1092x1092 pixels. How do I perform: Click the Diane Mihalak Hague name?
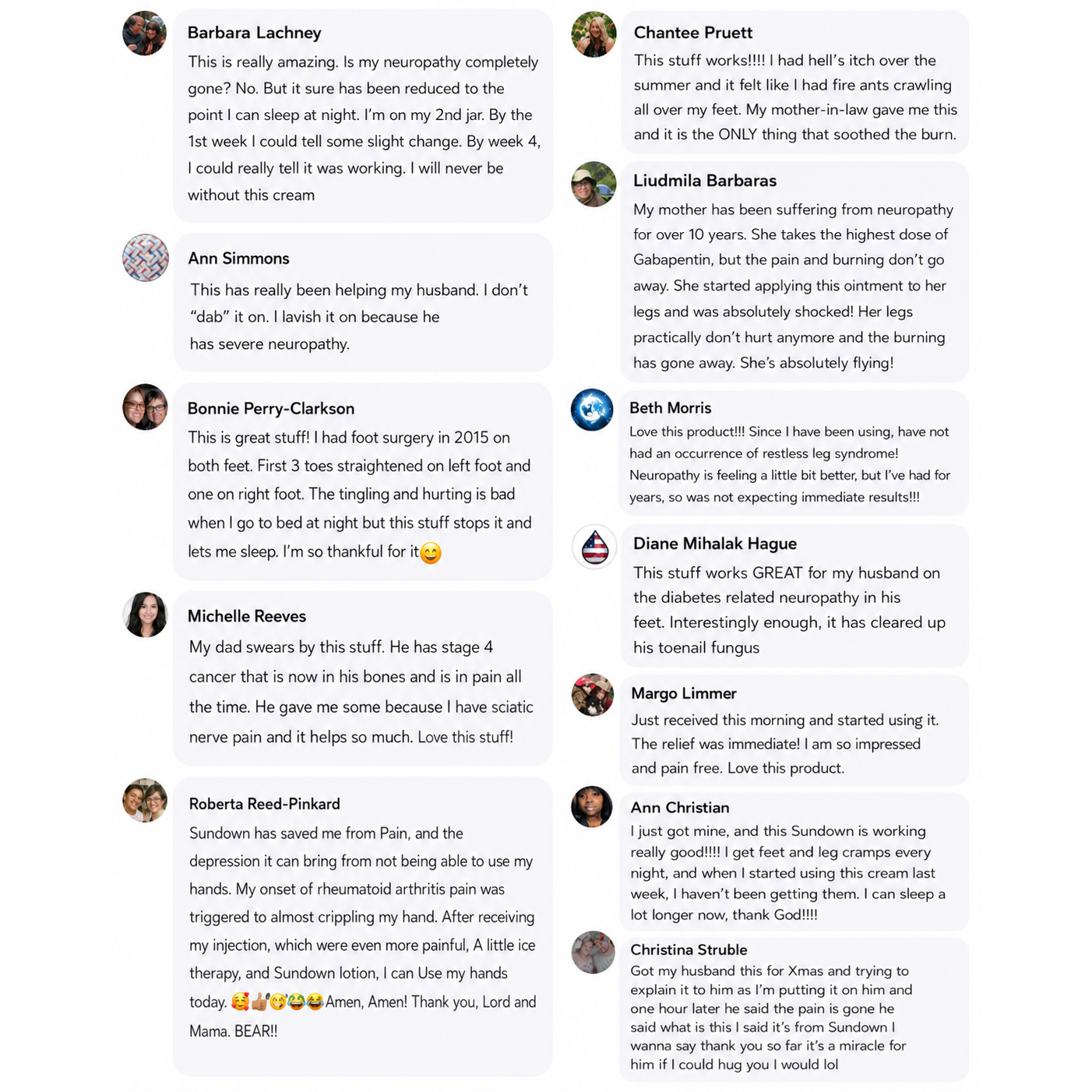click(714, 544)
